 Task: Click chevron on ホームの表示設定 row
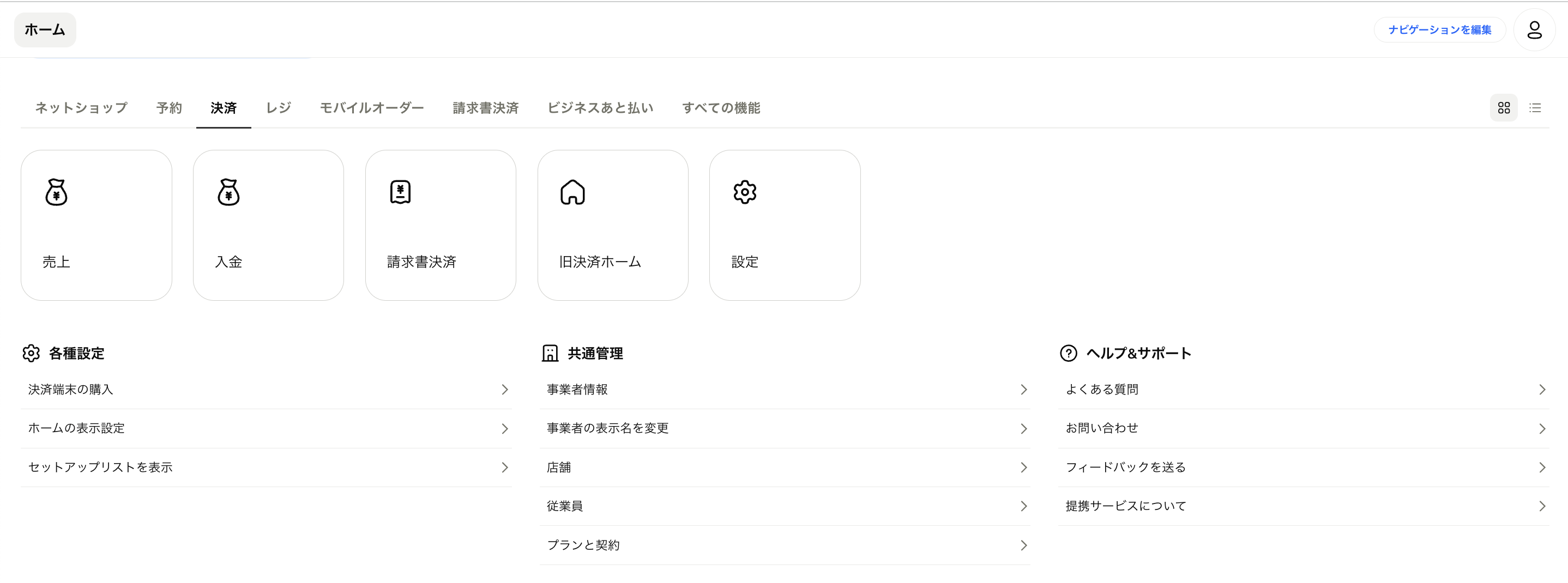pyautogui.click(x=505, y=428)
